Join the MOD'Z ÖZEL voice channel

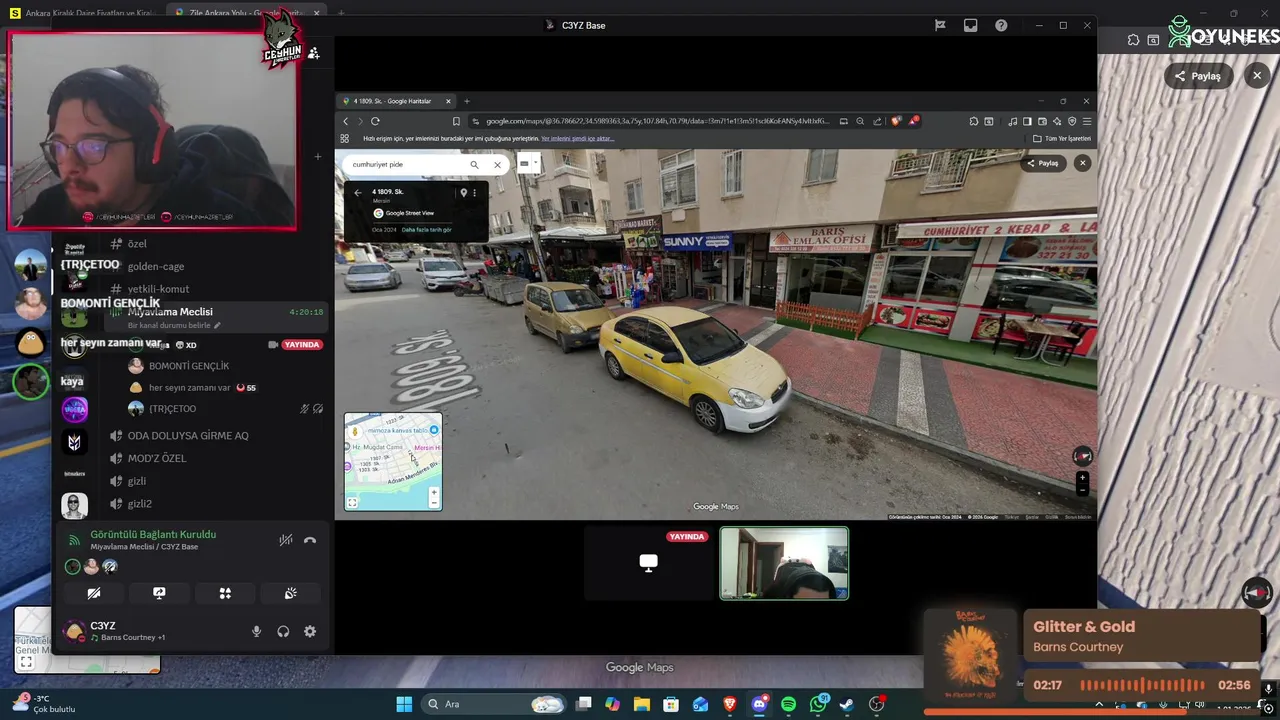coord(157,459)
